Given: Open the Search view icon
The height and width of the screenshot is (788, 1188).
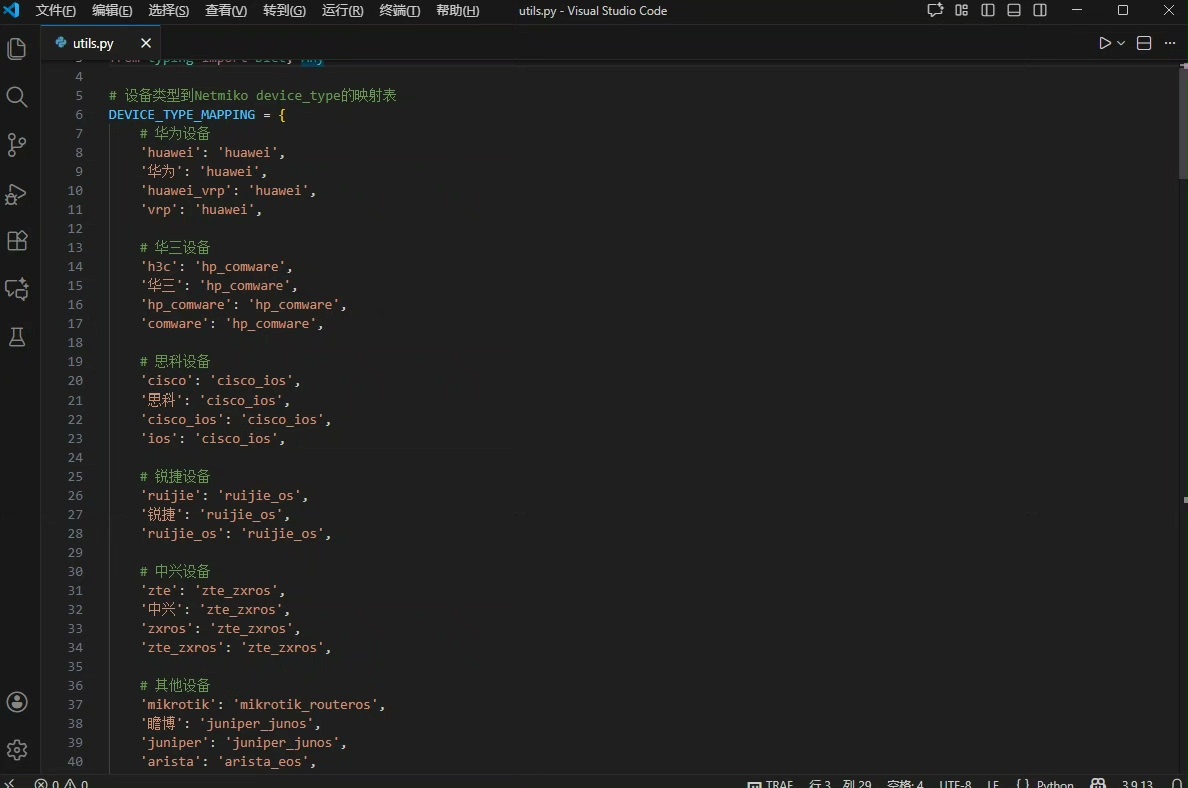Looking at the screenshot, I should point(16,97).
